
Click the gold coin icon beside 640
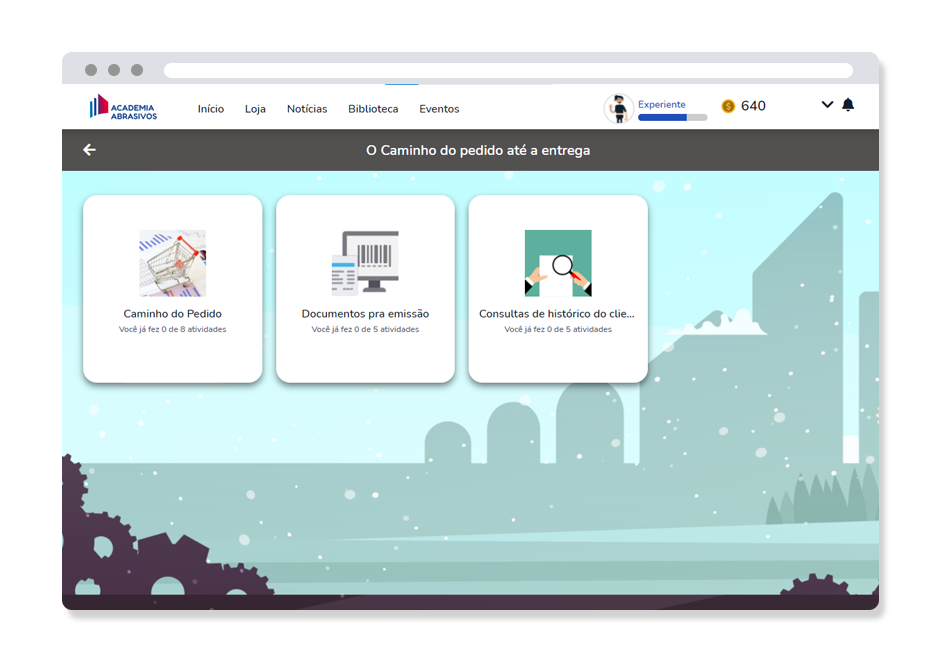[x=728, y=106]
